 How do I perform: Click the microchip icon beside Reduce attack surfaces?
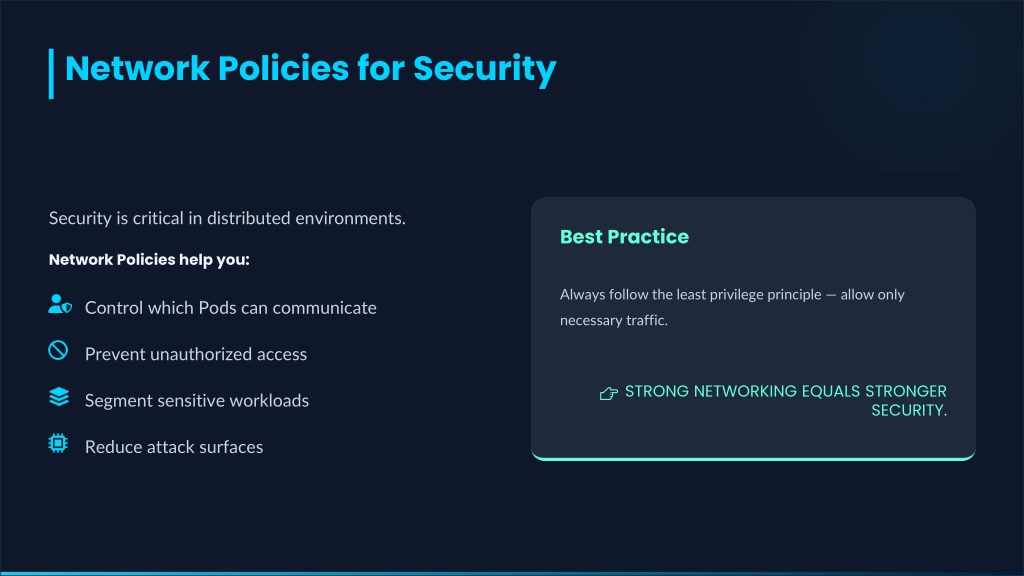[58, 443]
